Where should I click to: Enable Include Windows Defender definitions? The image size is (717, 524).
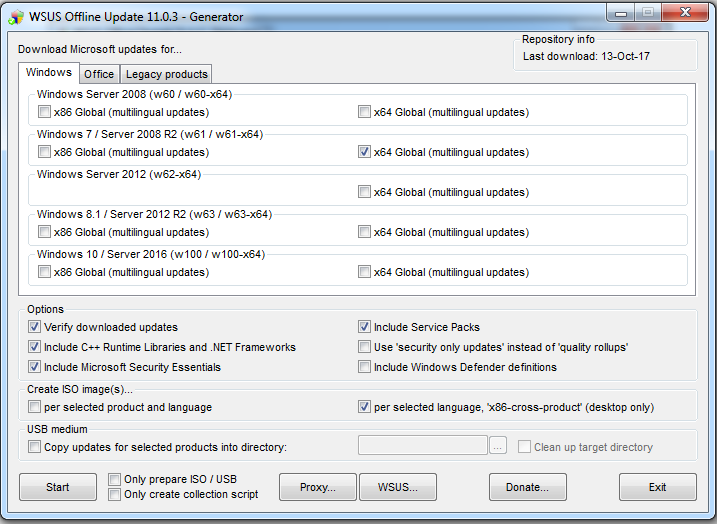[x=365, y=367]
